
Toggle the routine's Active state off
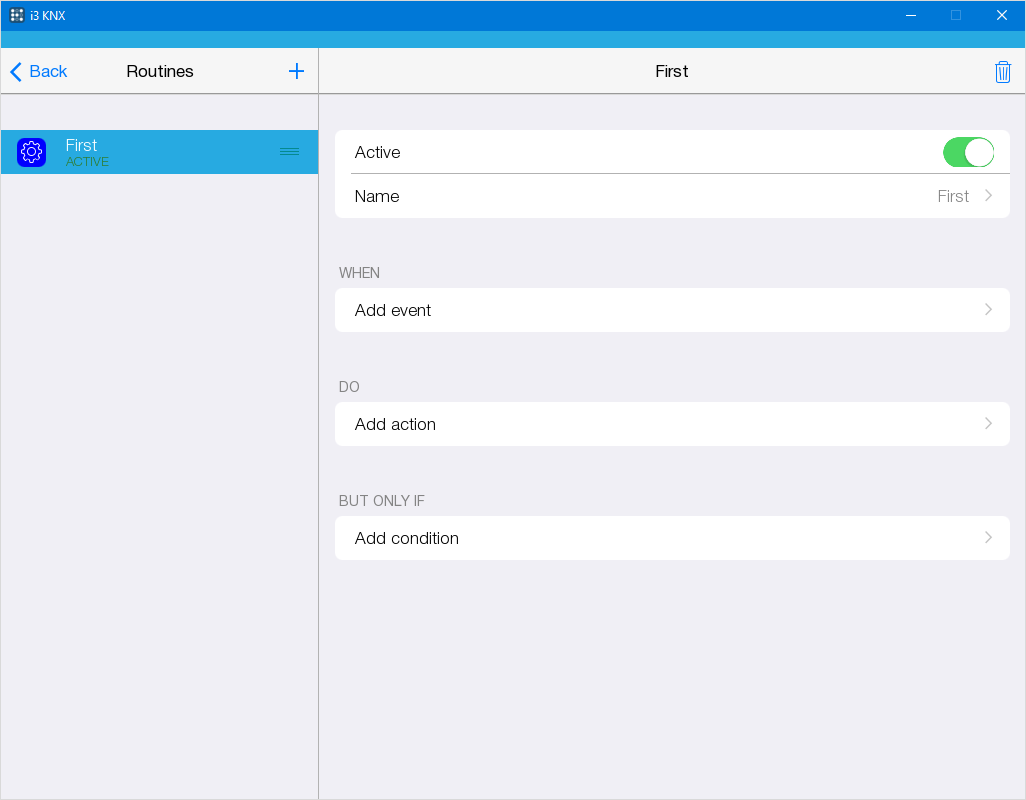click(968, 152)
